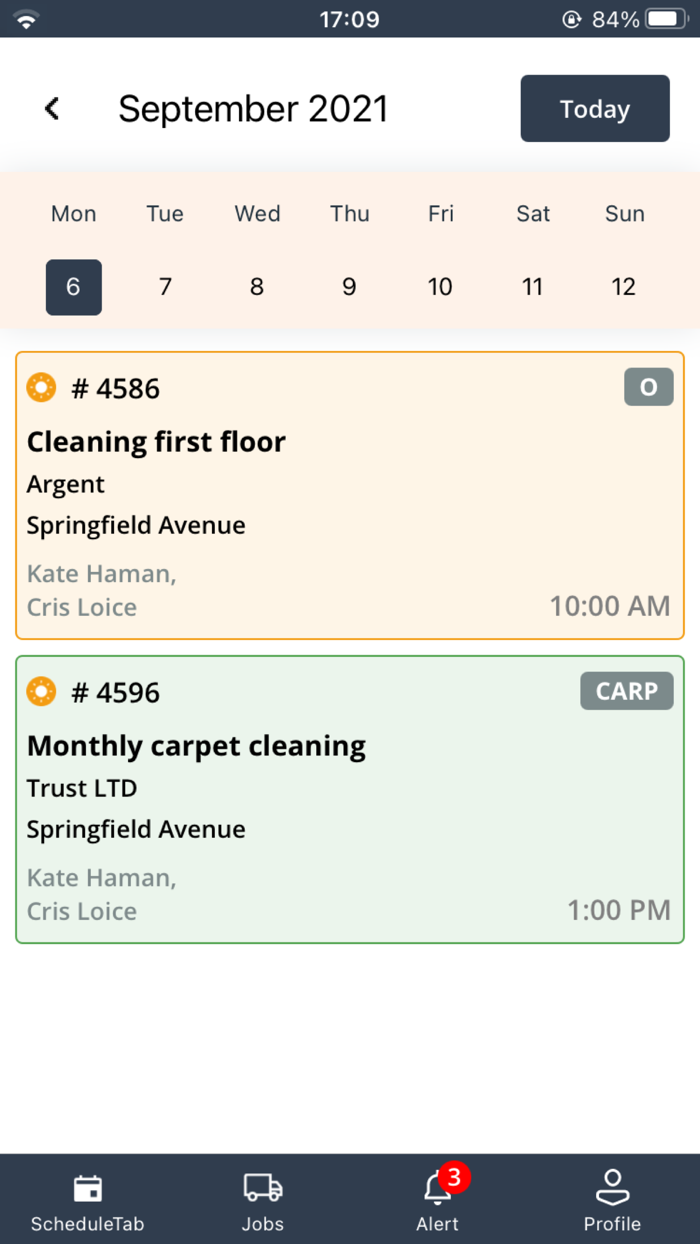Open the Monthly carpet cleaning job card
Screen dimensions: 700x1244
click(350, 799)
